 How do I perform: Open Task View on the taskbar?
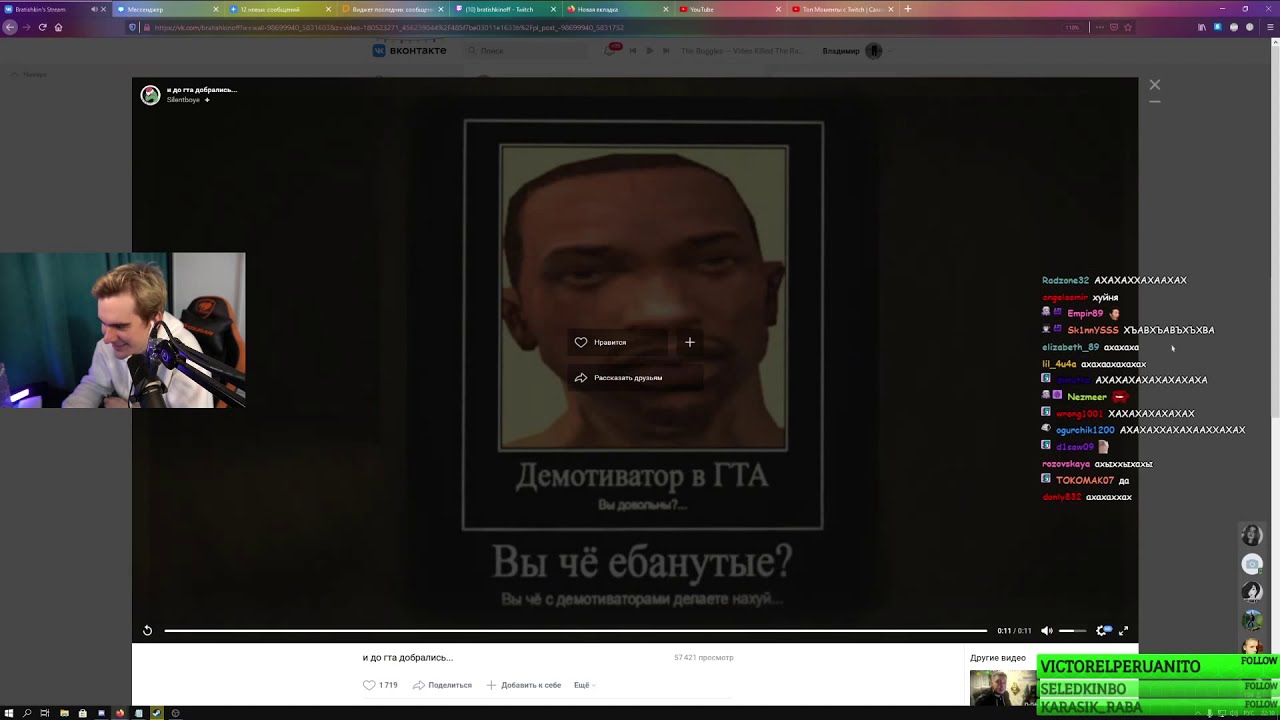click(45, 713)
